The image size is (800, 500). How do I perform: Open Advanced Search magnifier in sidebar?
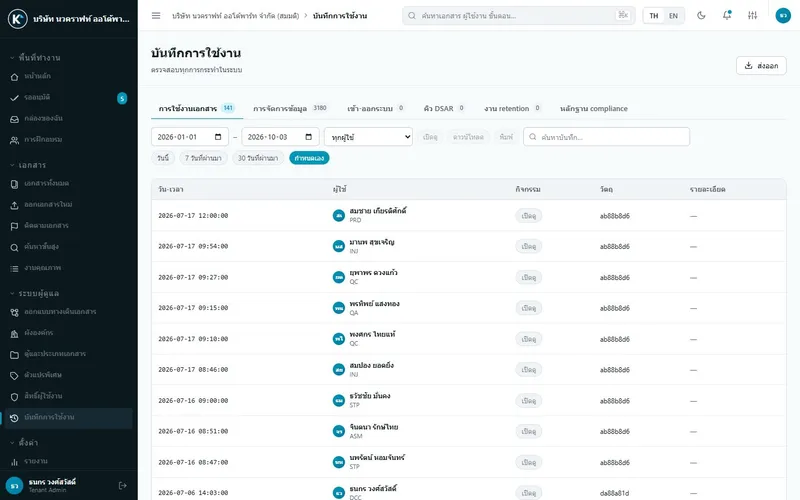pyautogui.click(x=14, y=247)
